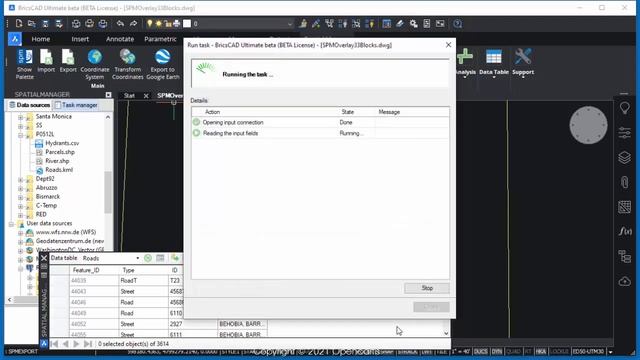Collapse the P0512L folder
Viewport: 640px width, 360px height.
point(20,135)
